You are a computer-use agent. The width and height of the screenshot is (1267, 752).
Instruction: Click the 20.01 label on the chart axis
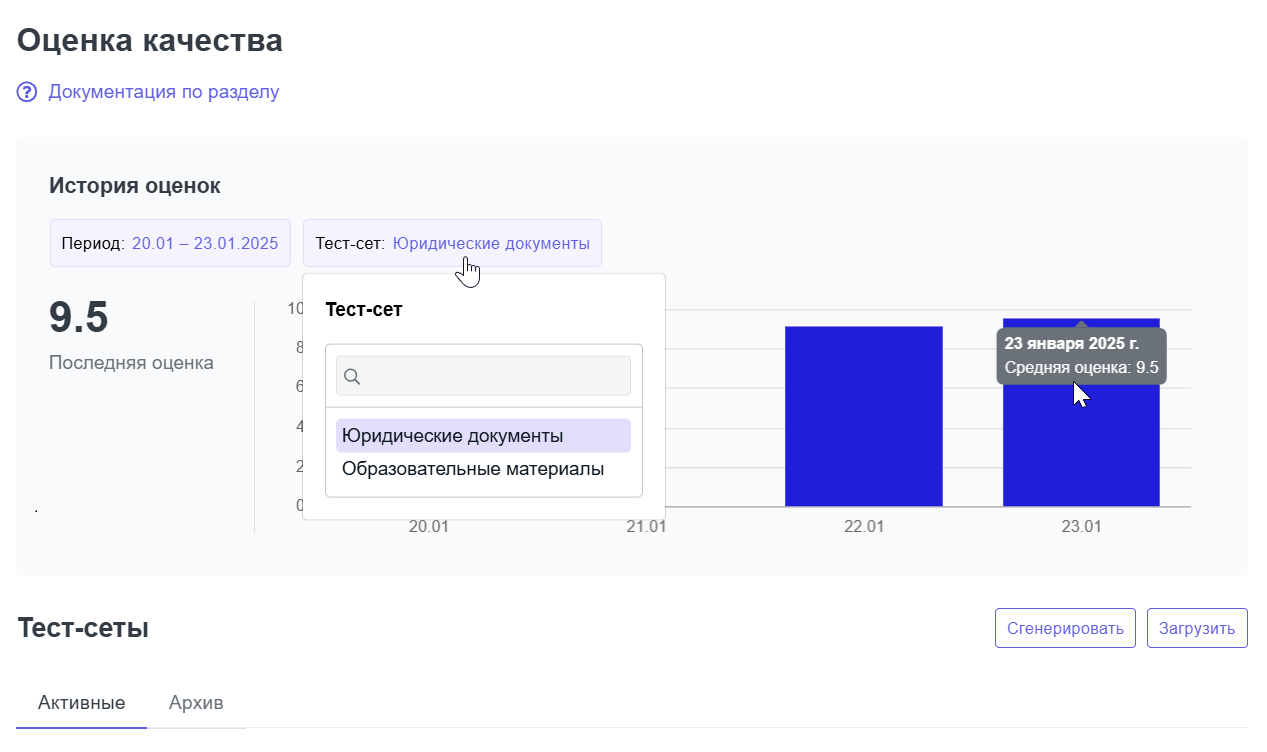tap(428, 526)
